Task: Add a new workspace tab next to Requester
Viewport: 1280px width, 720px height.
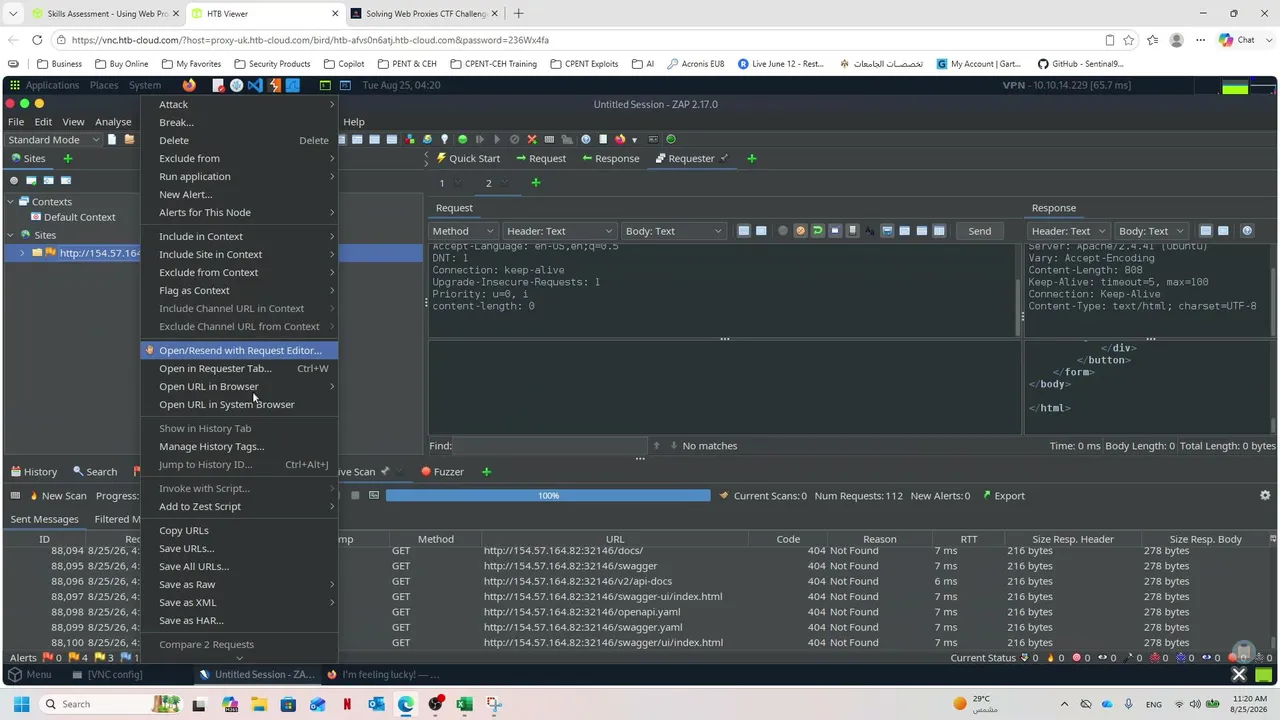Action: click(x=752, y=158)
